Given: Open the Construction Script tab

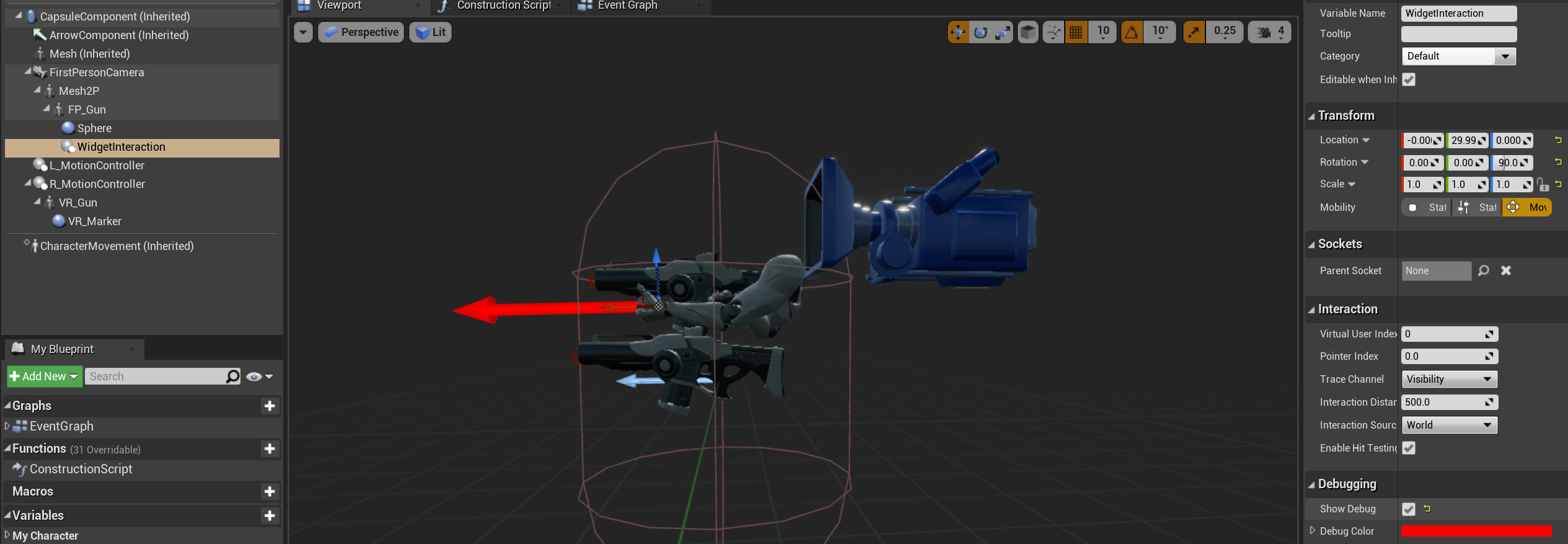Looking at the screenshot, I should pos(503,6).
